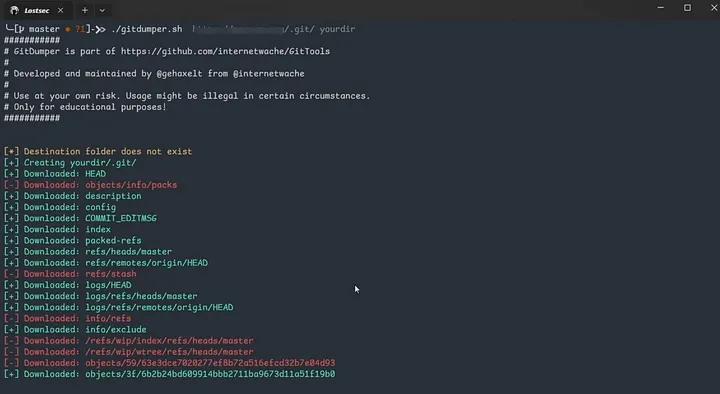The width and height of the screenshot is (720, 394).
Task: Click the ./gitdumper.sh command text
Action: click(147, 29)
